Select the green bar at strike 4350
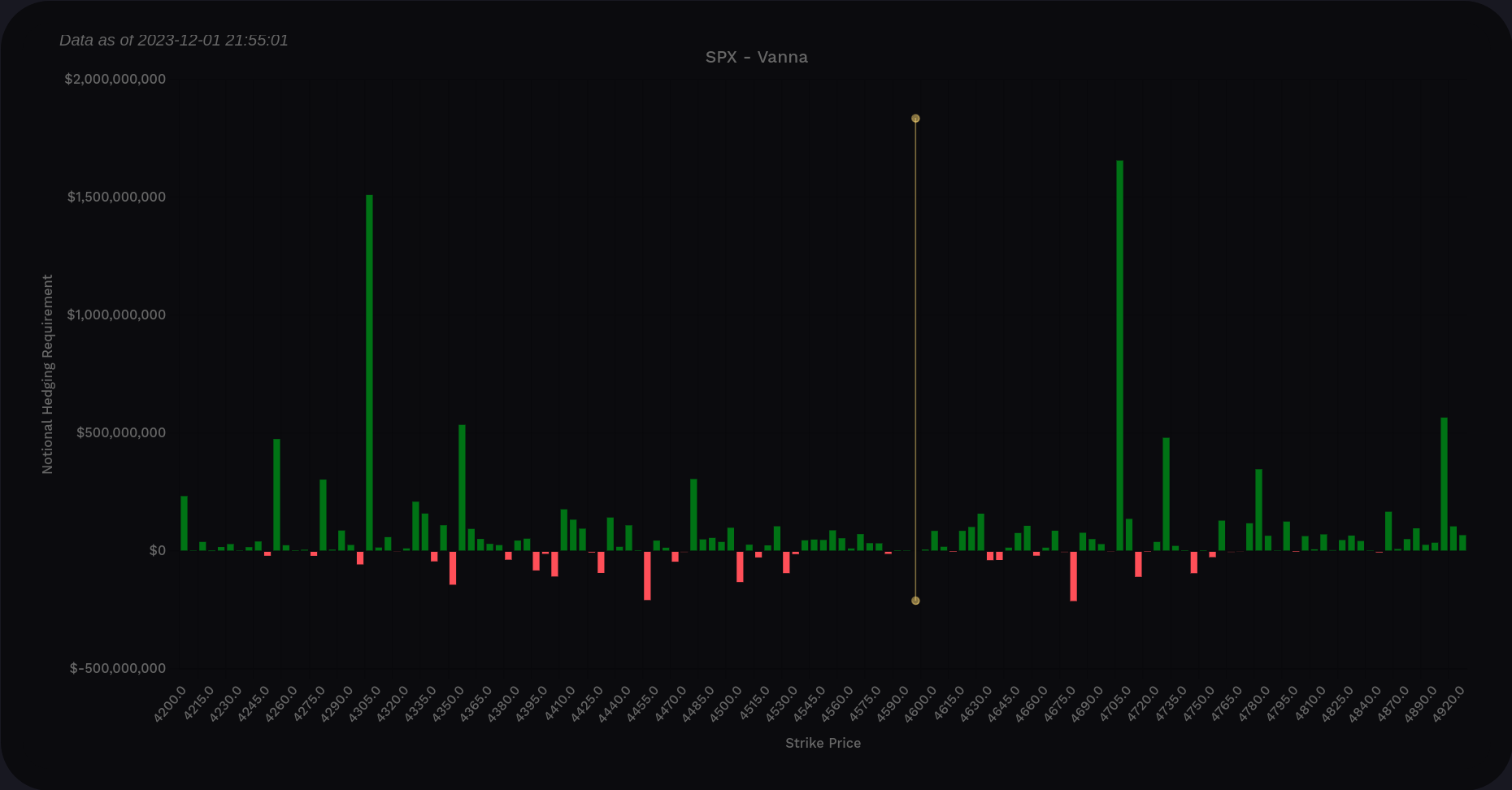1512x790 pixels. (x=462, y=488)
